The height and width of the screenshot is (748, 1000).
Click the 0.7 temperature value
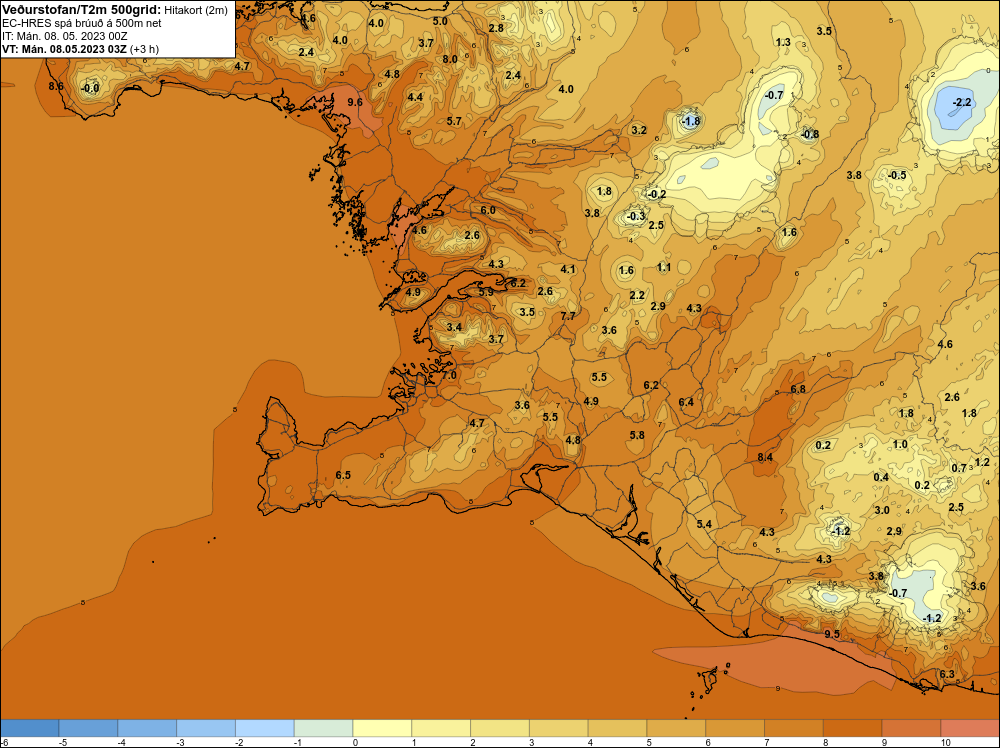click(x=959, y=468)
